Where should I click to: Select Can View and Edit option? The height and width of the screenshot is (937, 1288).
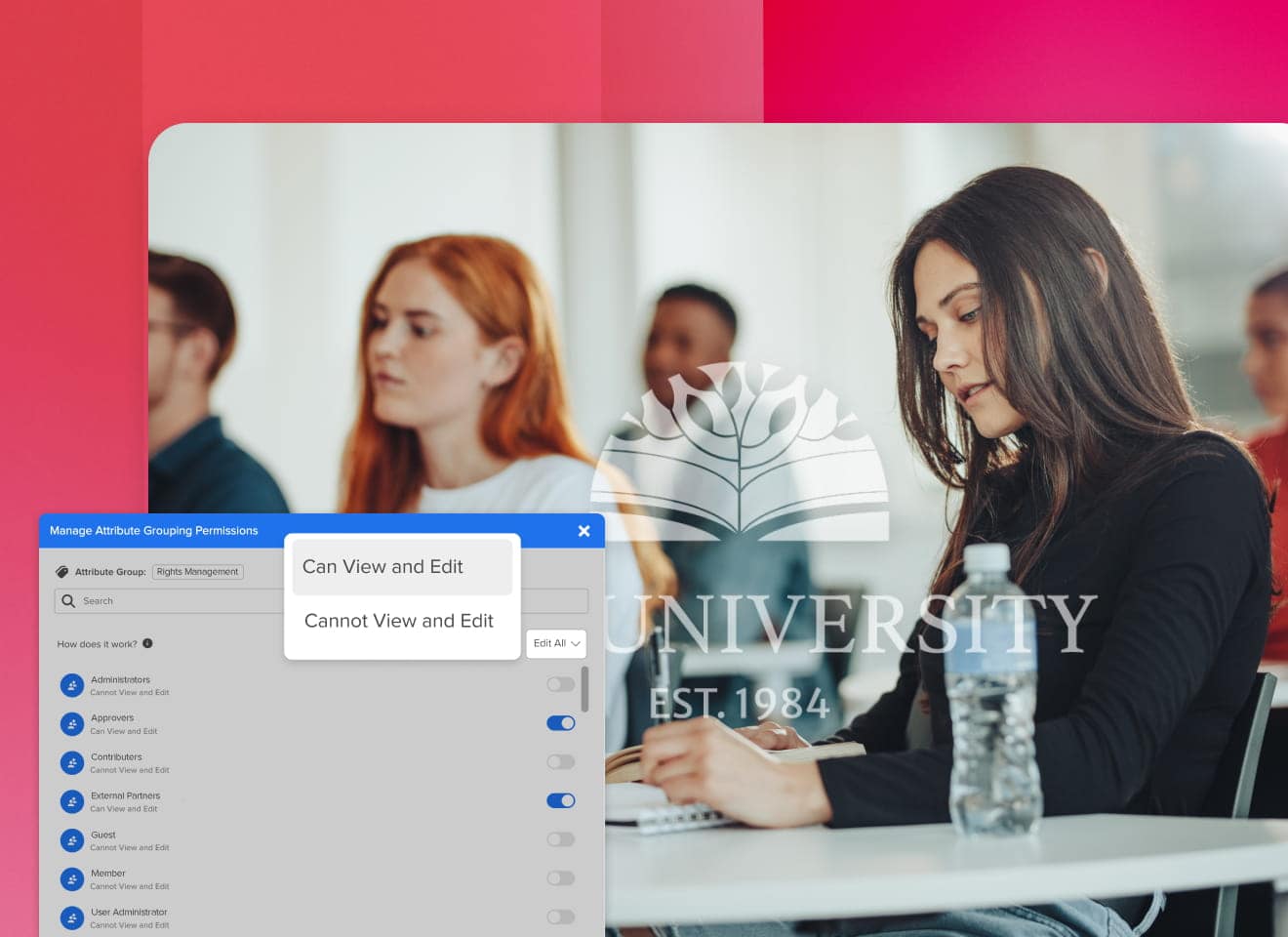point(382,567)
